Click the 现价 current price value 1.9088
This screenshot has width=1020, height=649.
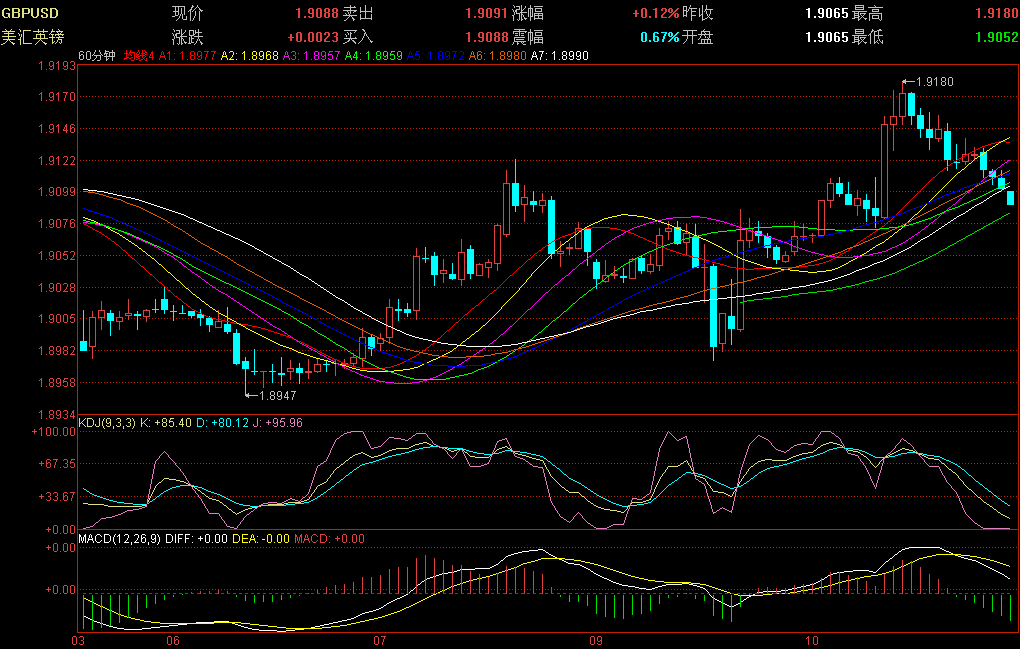pyautogui.click(x=317, y=13)
